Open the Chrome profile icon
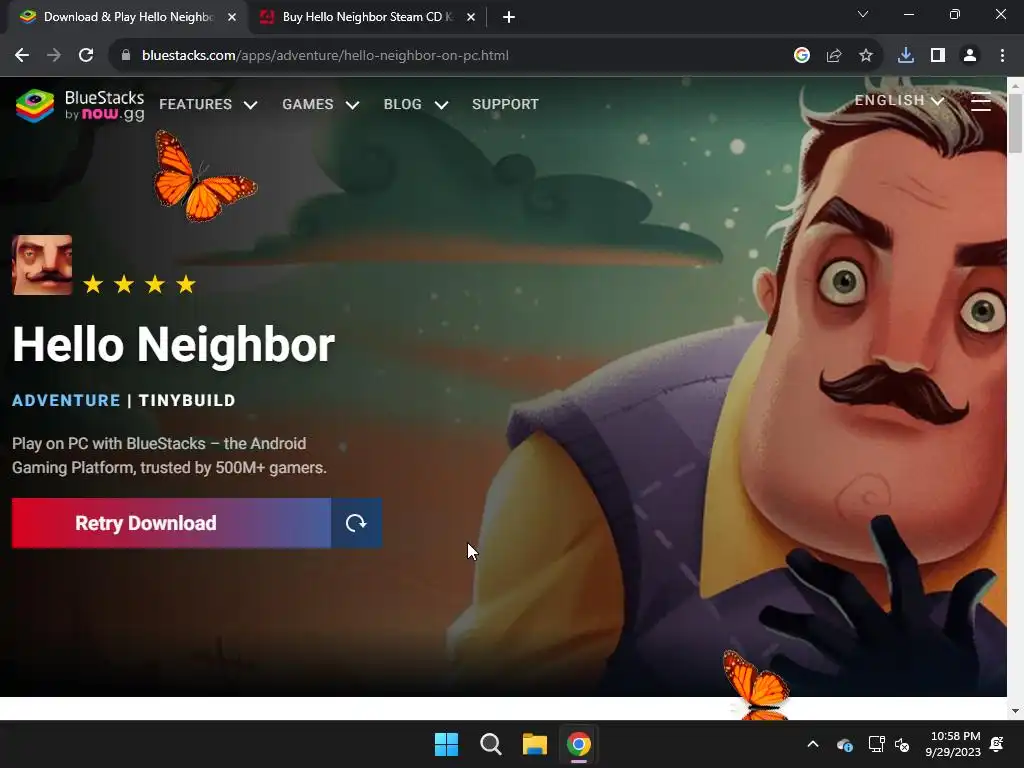Screen dimensions: 1024x768 point(970,56)
